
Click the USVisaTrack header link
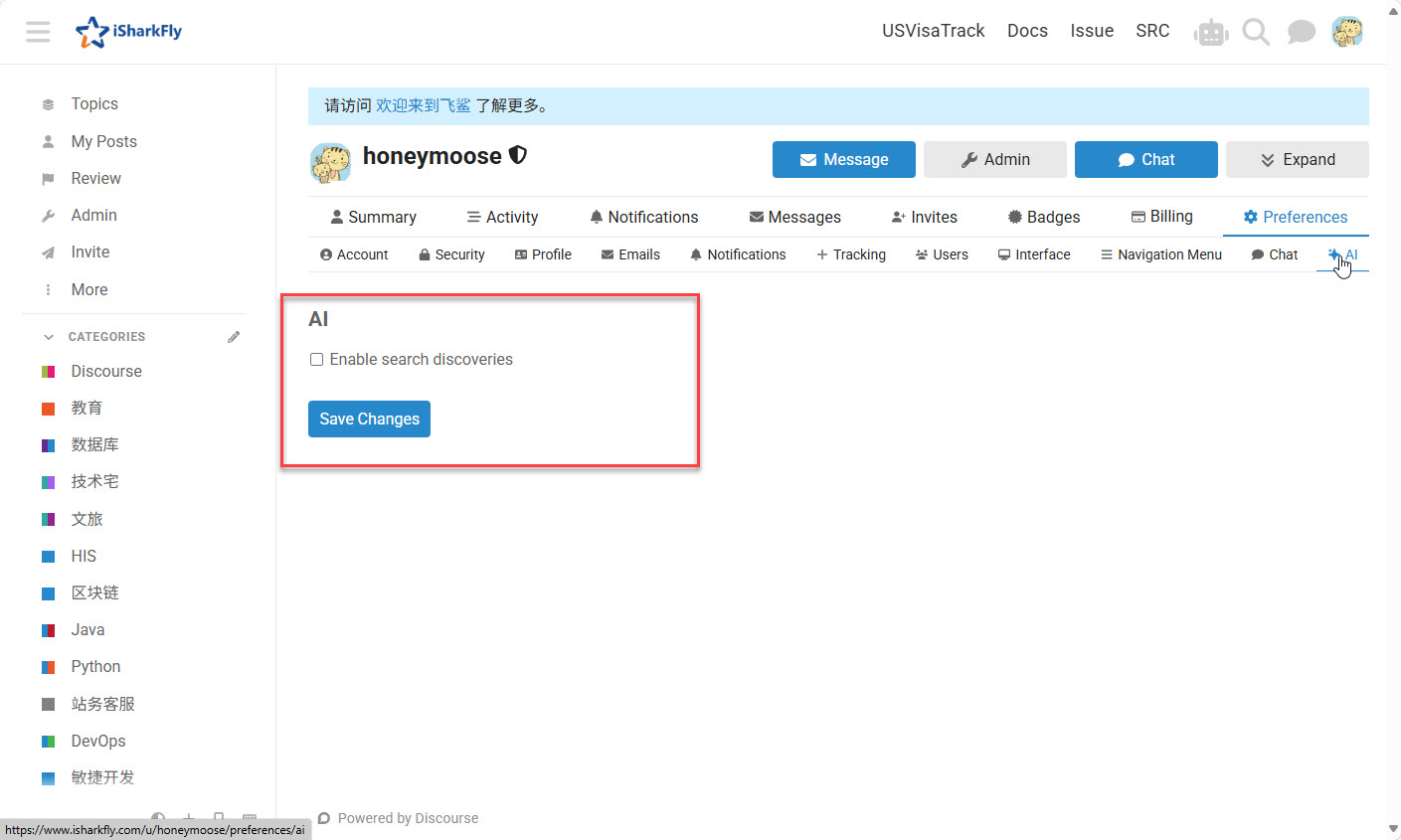(933, 31)
